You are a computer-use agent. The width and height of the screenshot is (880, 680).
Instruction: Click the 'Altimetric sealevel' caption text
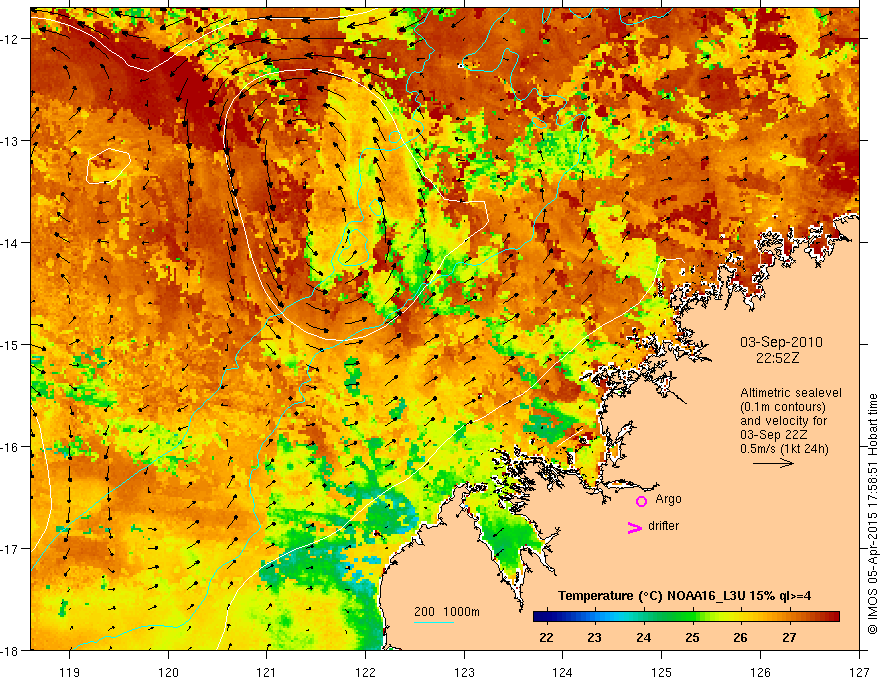(791, 393)
